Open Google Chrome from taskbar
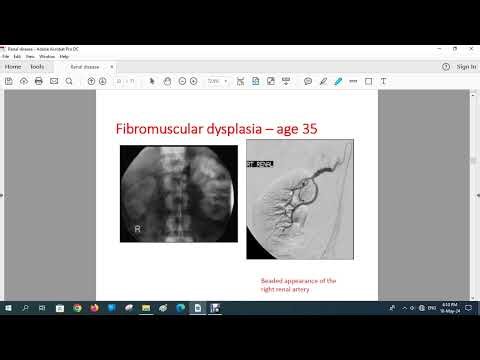480x360 pixels. point(77,308)
